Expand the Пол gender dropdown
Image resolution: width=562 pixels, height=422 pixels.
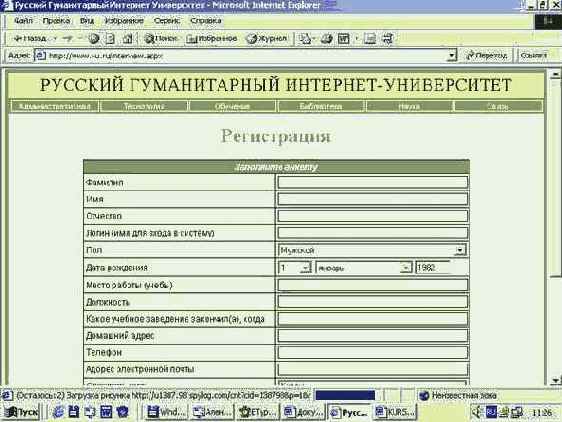click(x=460, y=250)
